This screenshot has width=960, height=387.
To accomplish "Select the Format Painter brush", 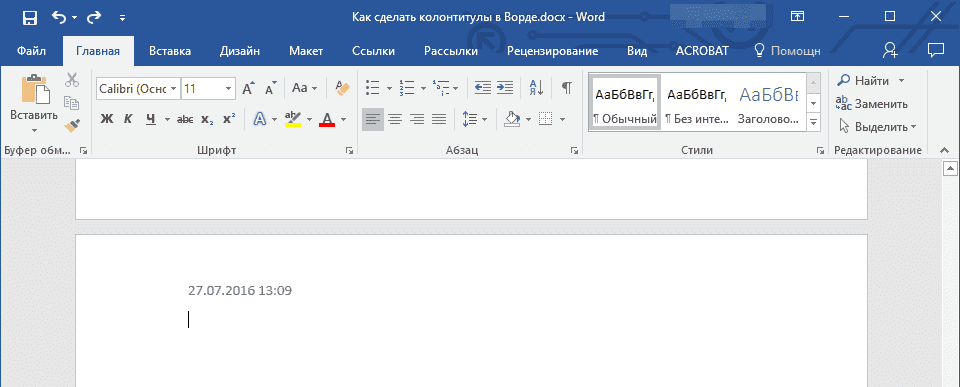I will (x=72, y=126).
